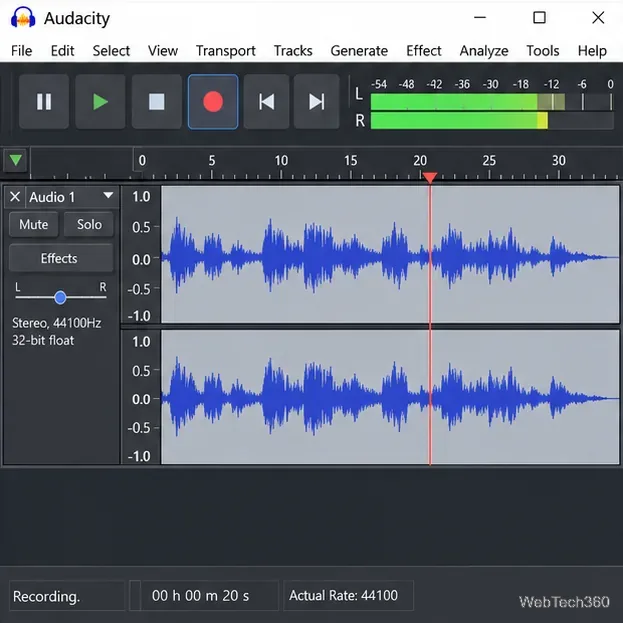
Task: Click the '32-bit float' track info text
Action: click(x=43, y=341)
